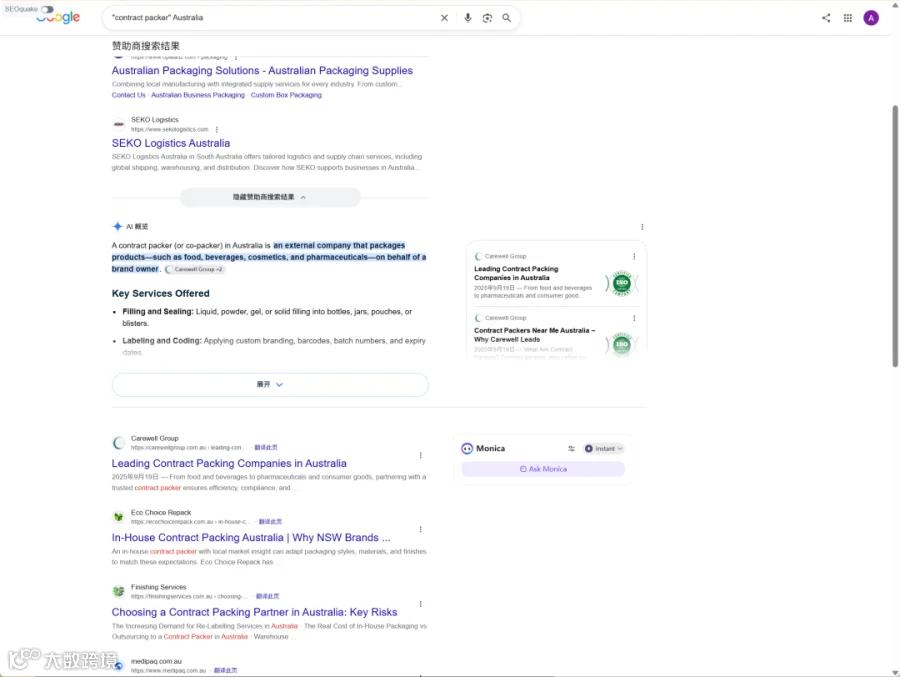The image size is (900, 677).
Task: Open Choosing a Contract Packing Partner result
Action: 254,612
